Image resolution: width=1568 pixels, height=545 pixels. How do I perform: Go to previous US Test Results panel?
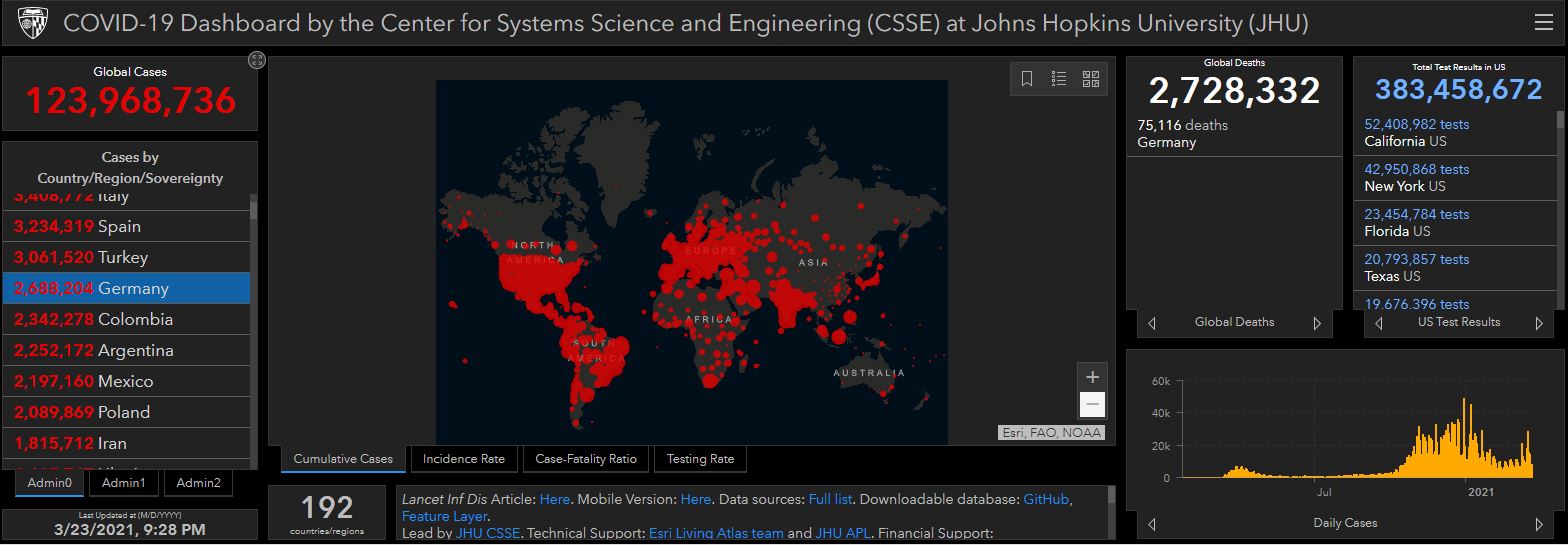pos(1379,323)
